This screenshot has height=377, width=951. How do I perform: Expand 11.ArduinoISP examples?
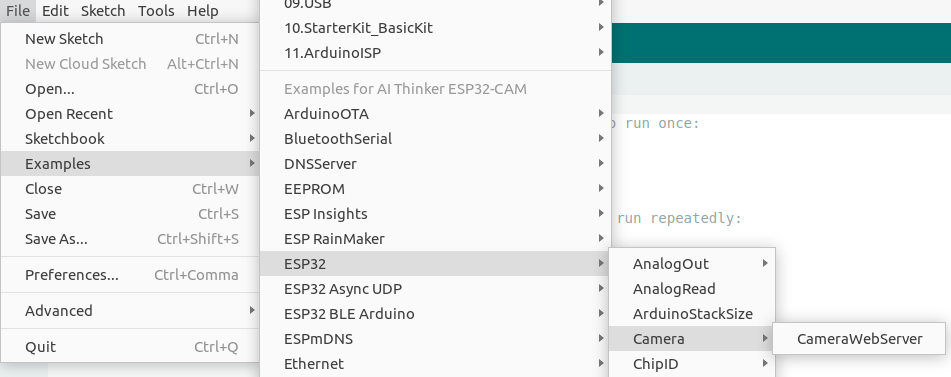[x=435, y=53]
